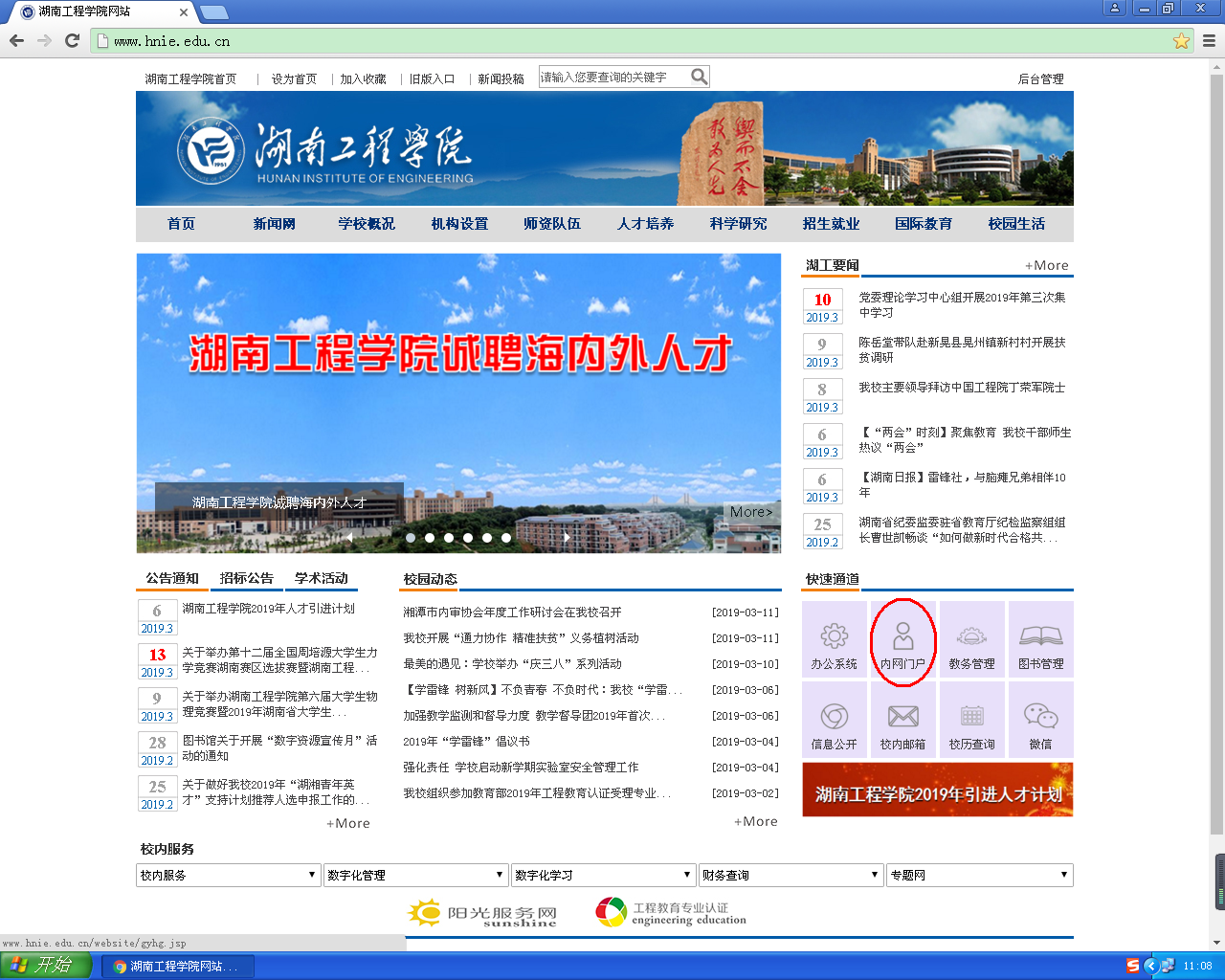
Task: Expand the 数字化管理 dropdown
Action: [415, 875]
